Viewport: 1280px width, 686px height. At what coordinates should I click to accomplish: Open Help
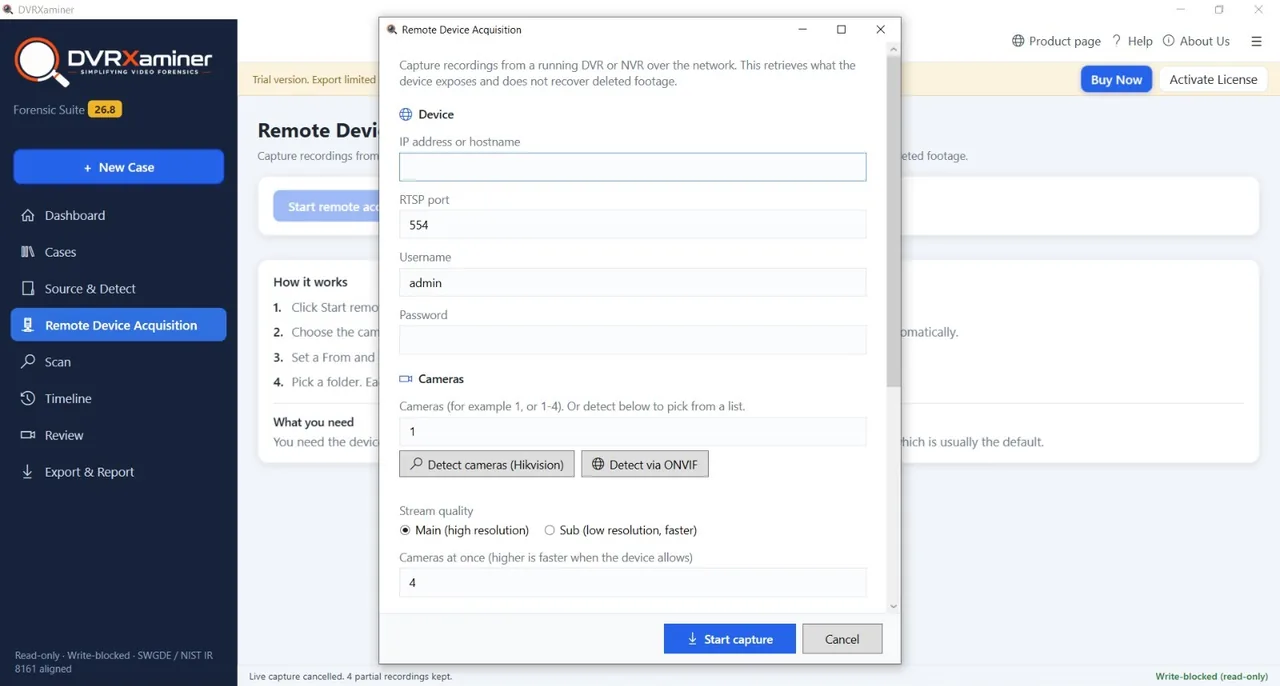(1140, 41)
